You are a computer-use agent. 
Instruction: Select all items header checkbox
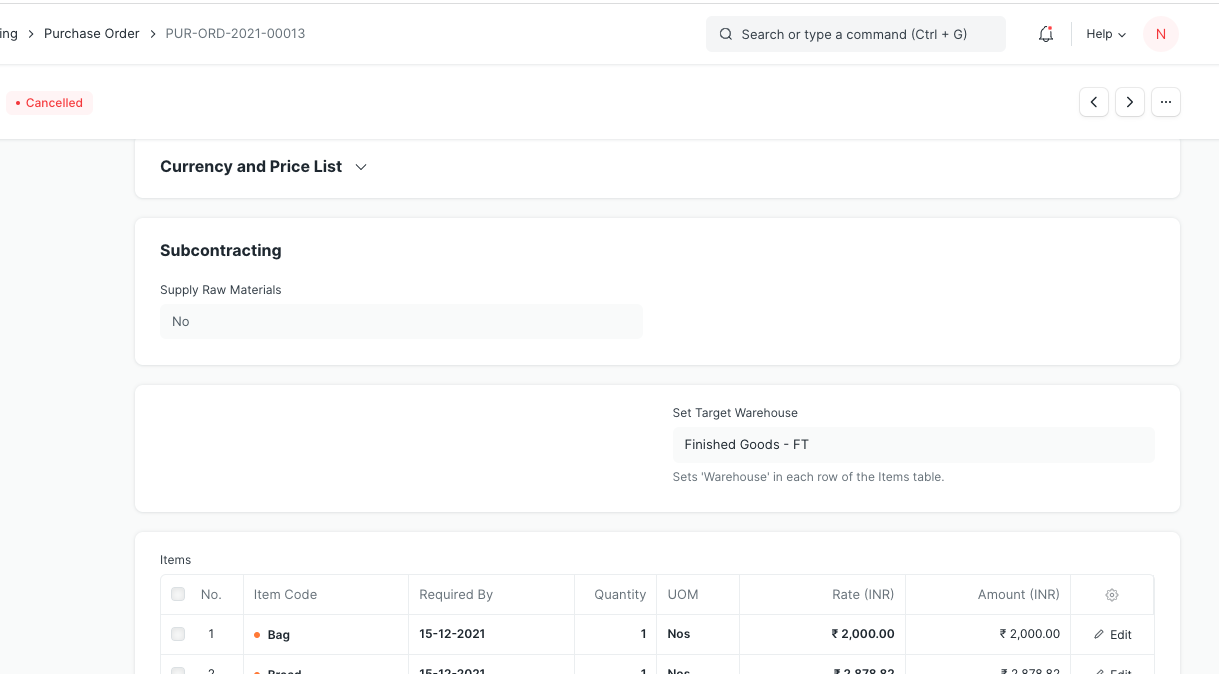[178, 594]
